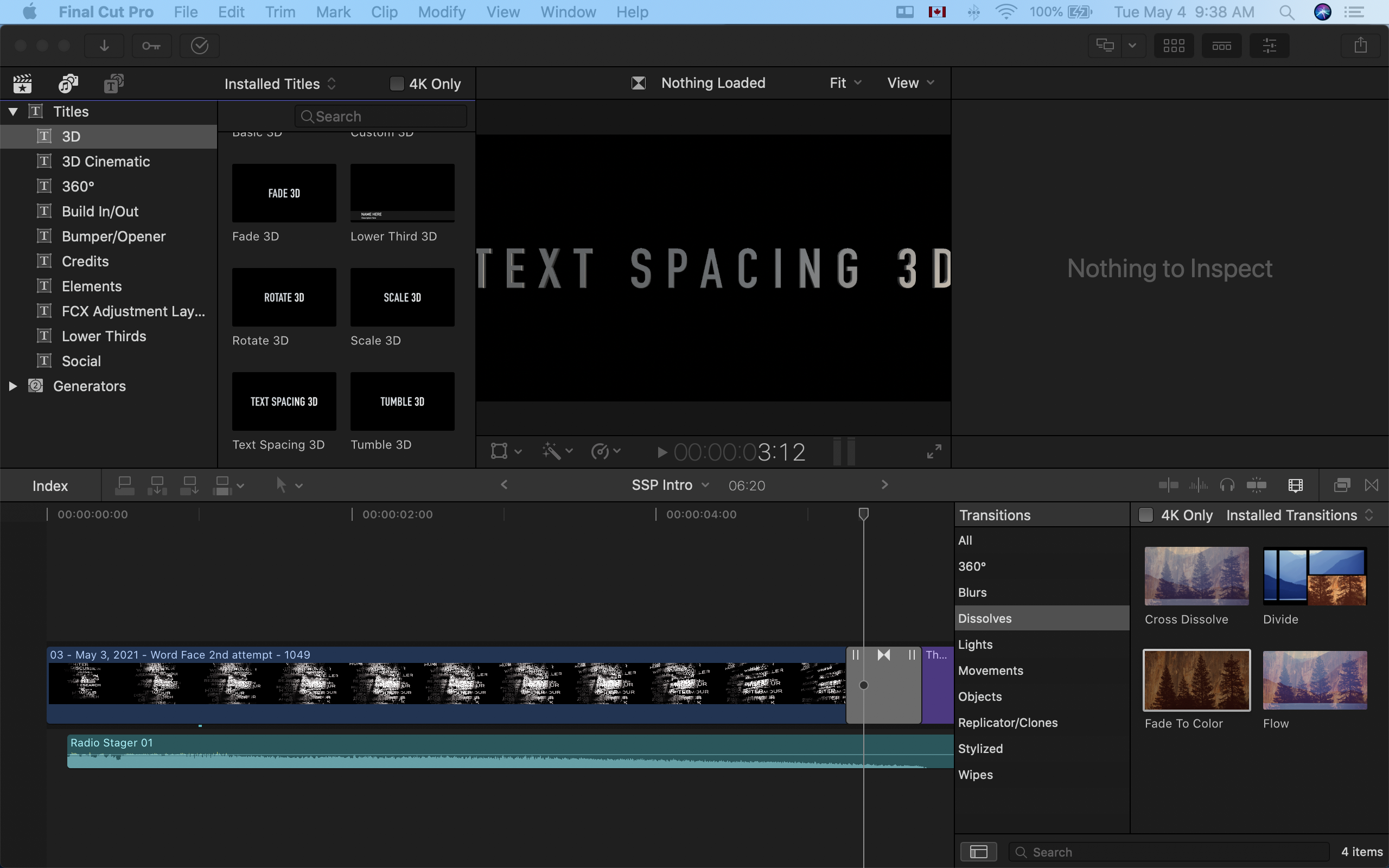This screenshot has height=868, width=1389.
Task: Append clip to the storyline button
Action: click(x=189, y=486)
